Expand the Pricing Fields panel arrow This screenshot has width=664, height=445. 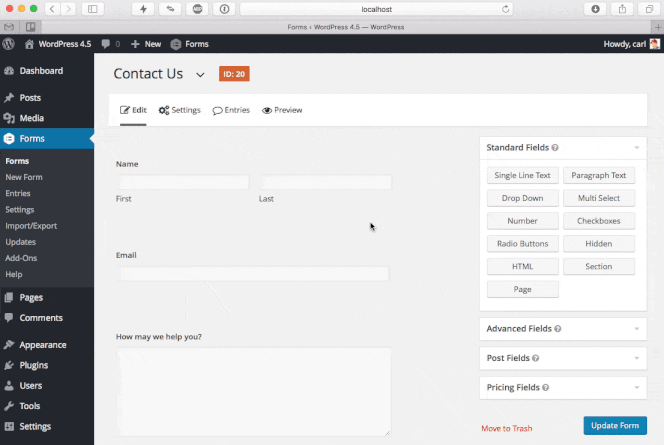pyautogui.click(x=636, y=387)
